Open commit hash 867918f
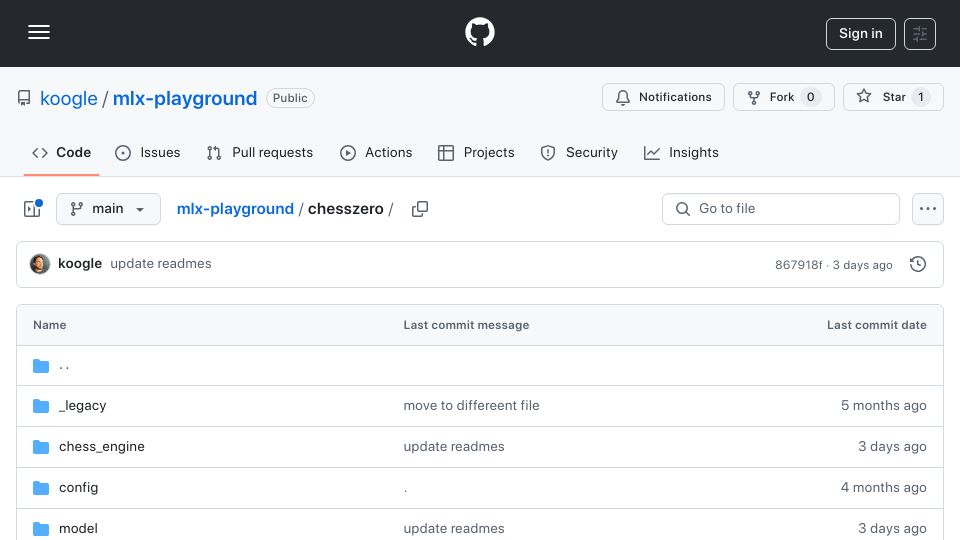Image resolution: width=960 pixels, height=540 pixels. point(798,264)
